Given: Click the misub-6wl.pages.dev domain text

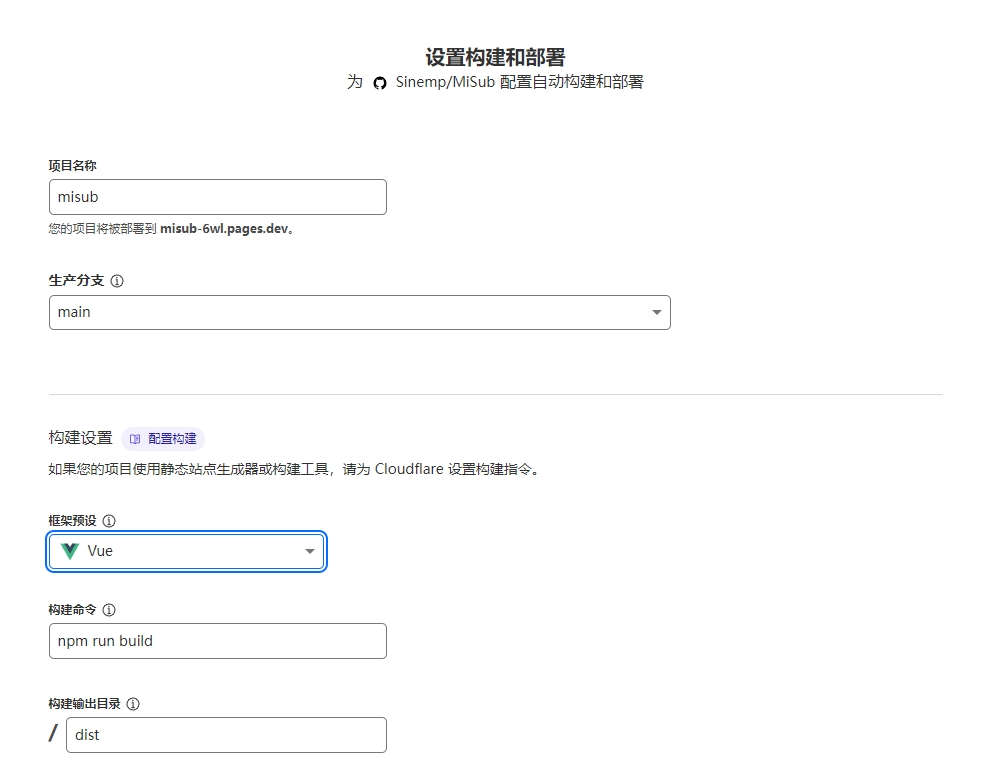Looking at the screenshot, I should [x=224, y=229].
